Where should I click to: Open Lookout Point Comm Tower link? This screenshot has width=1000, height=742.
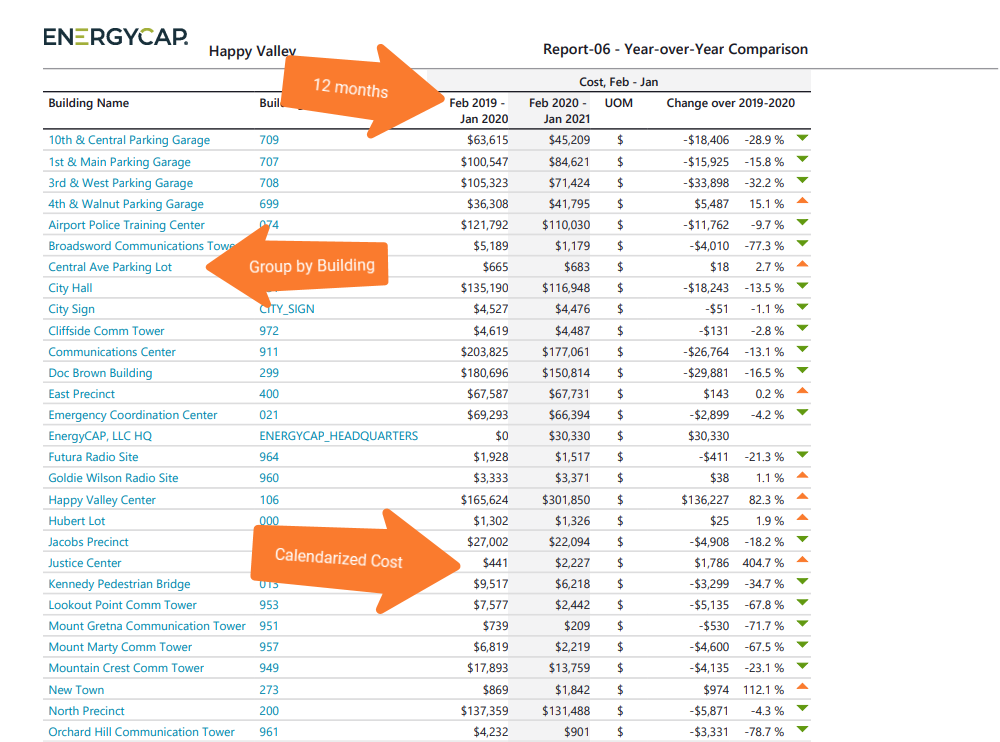122,605
